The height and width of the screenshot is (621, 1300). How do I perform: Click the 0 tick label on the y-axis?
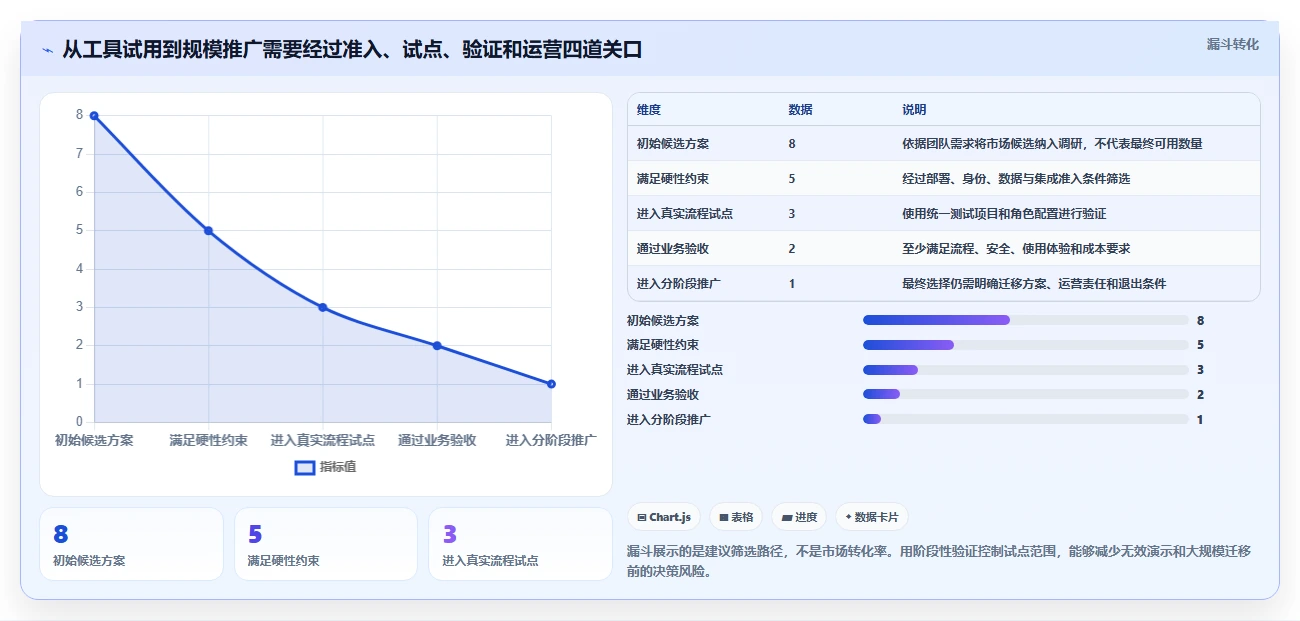click(80, 422)
